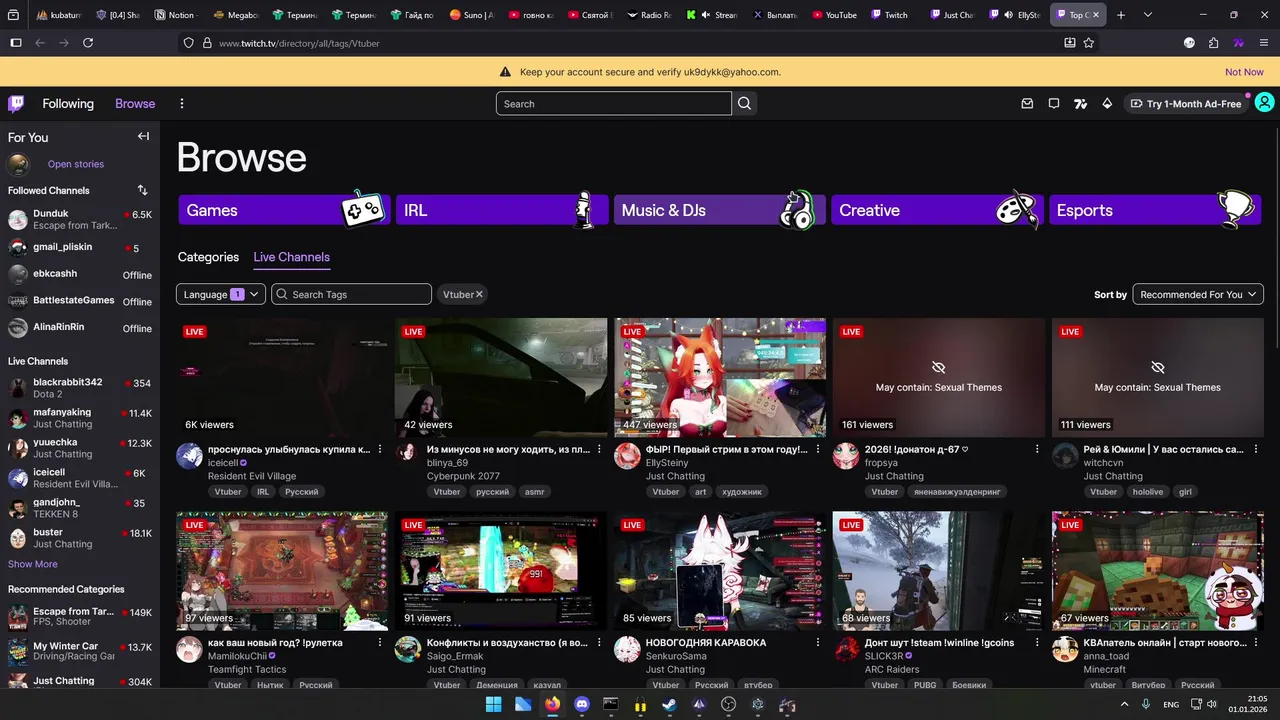The image size is (1280, 720).
Task: Bookmark this page with star icon
Action: pyautogui.click(x=1089, y=43)
